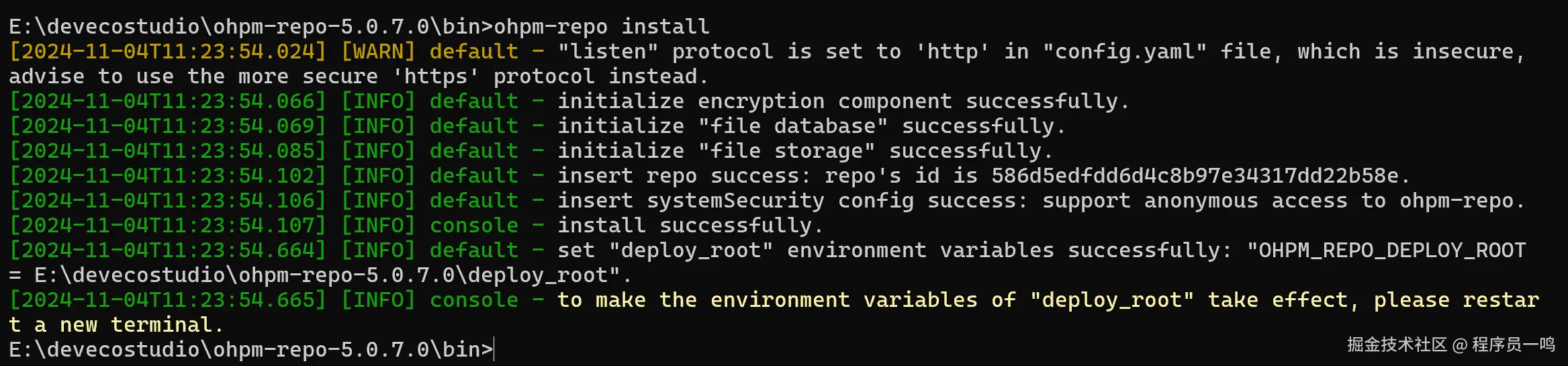The height and width of the screenshot is (366, 1568).
Task: Click the "systemSecurity" word in the log
Action: [735, 201]
